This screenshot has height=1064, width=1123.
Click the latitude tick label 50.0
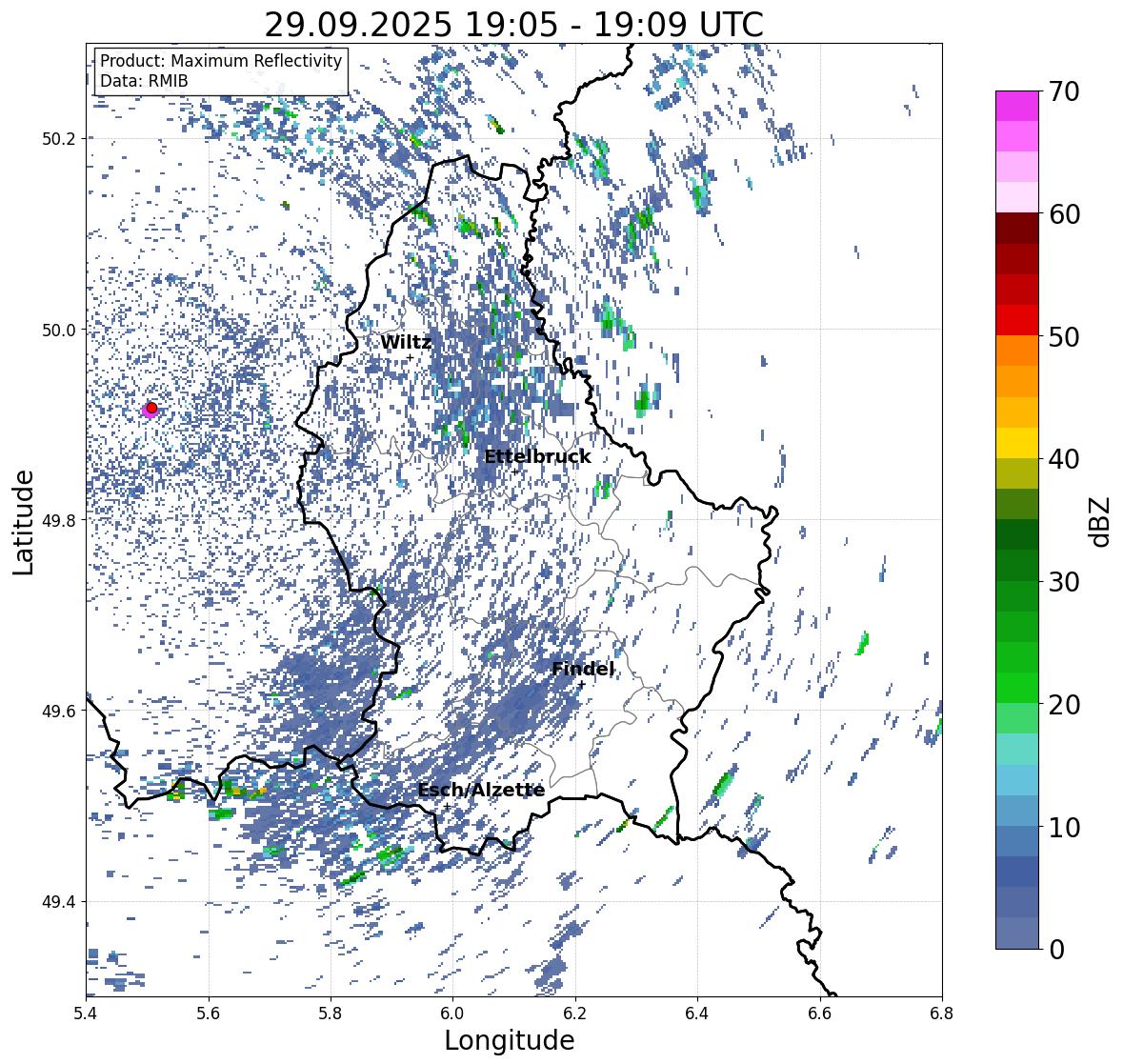click(59, 331)
